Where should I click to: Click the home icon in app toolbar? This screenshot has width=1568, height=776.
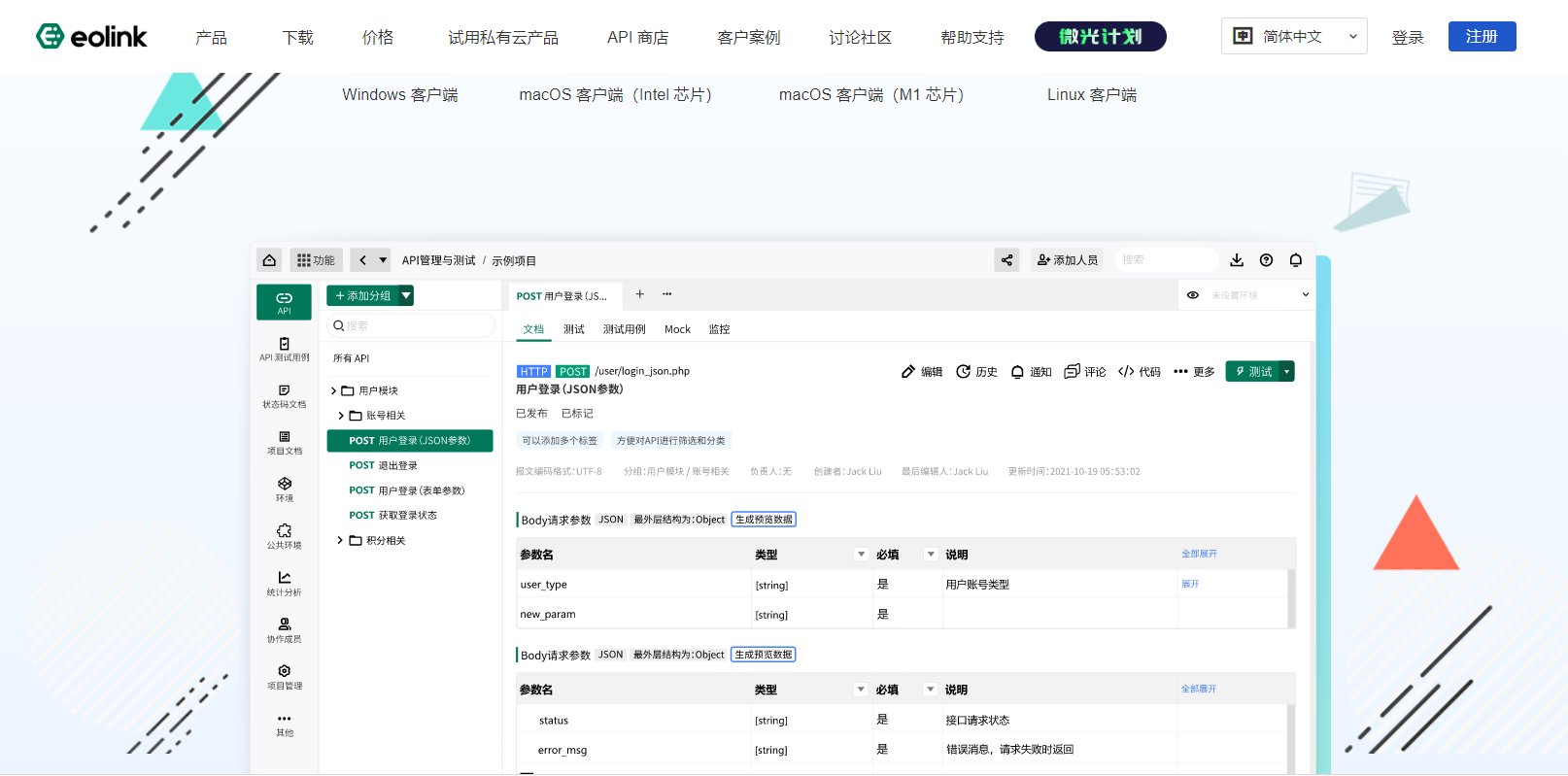tap(269, 260)
